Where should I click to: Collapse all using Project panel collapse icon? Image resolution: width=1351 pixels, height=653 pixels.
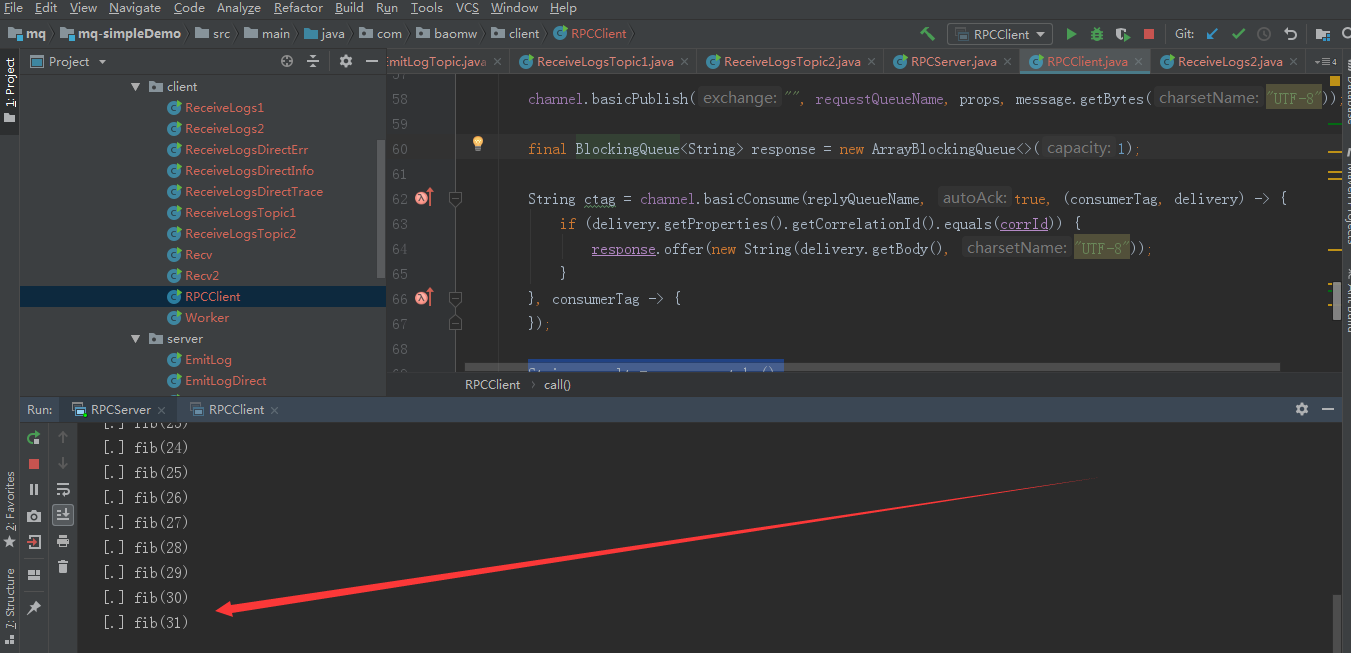313,61
